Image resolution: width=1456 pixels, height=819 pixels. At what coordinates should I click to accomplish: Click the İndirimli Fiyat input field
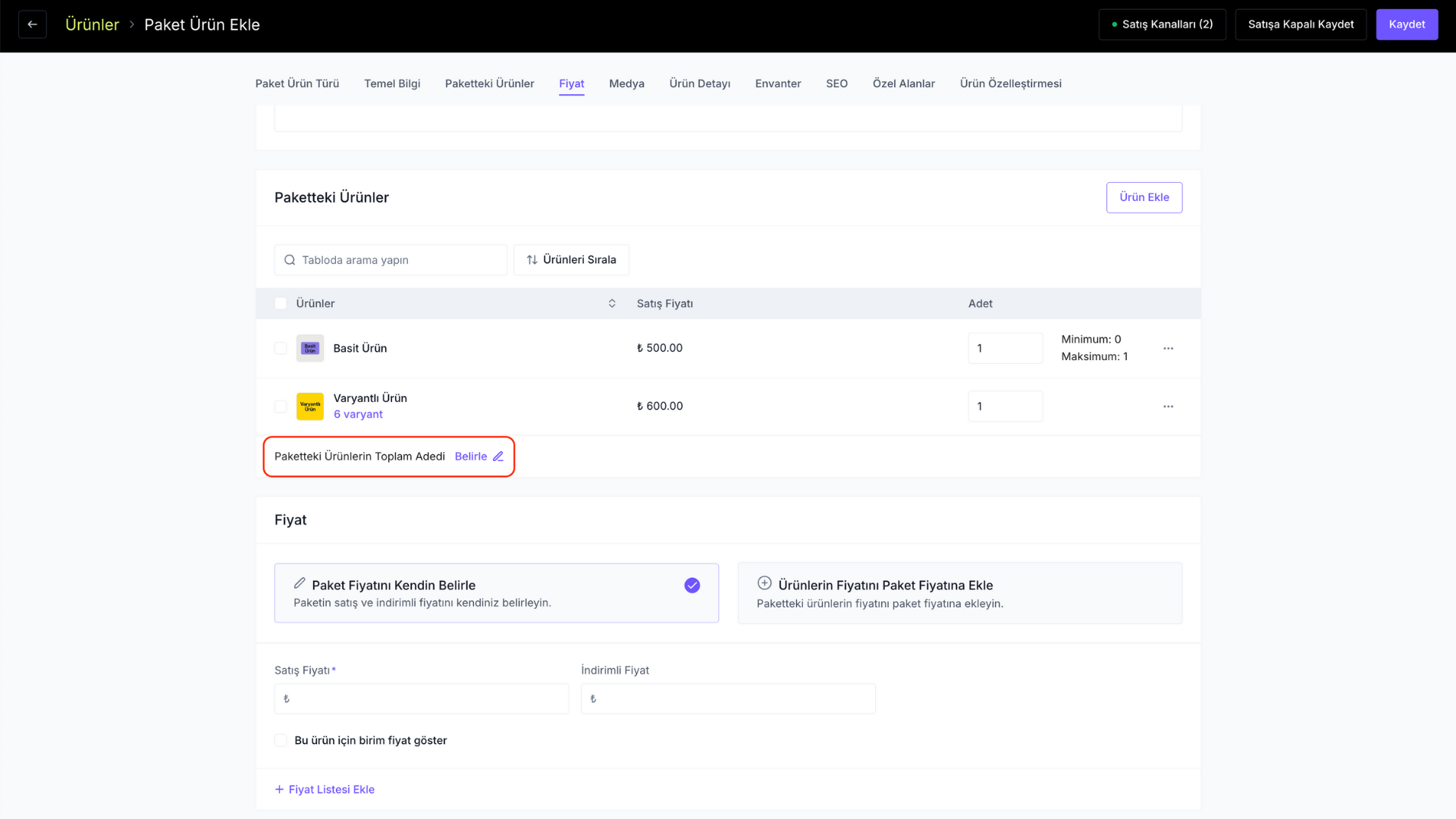point(728,698)
